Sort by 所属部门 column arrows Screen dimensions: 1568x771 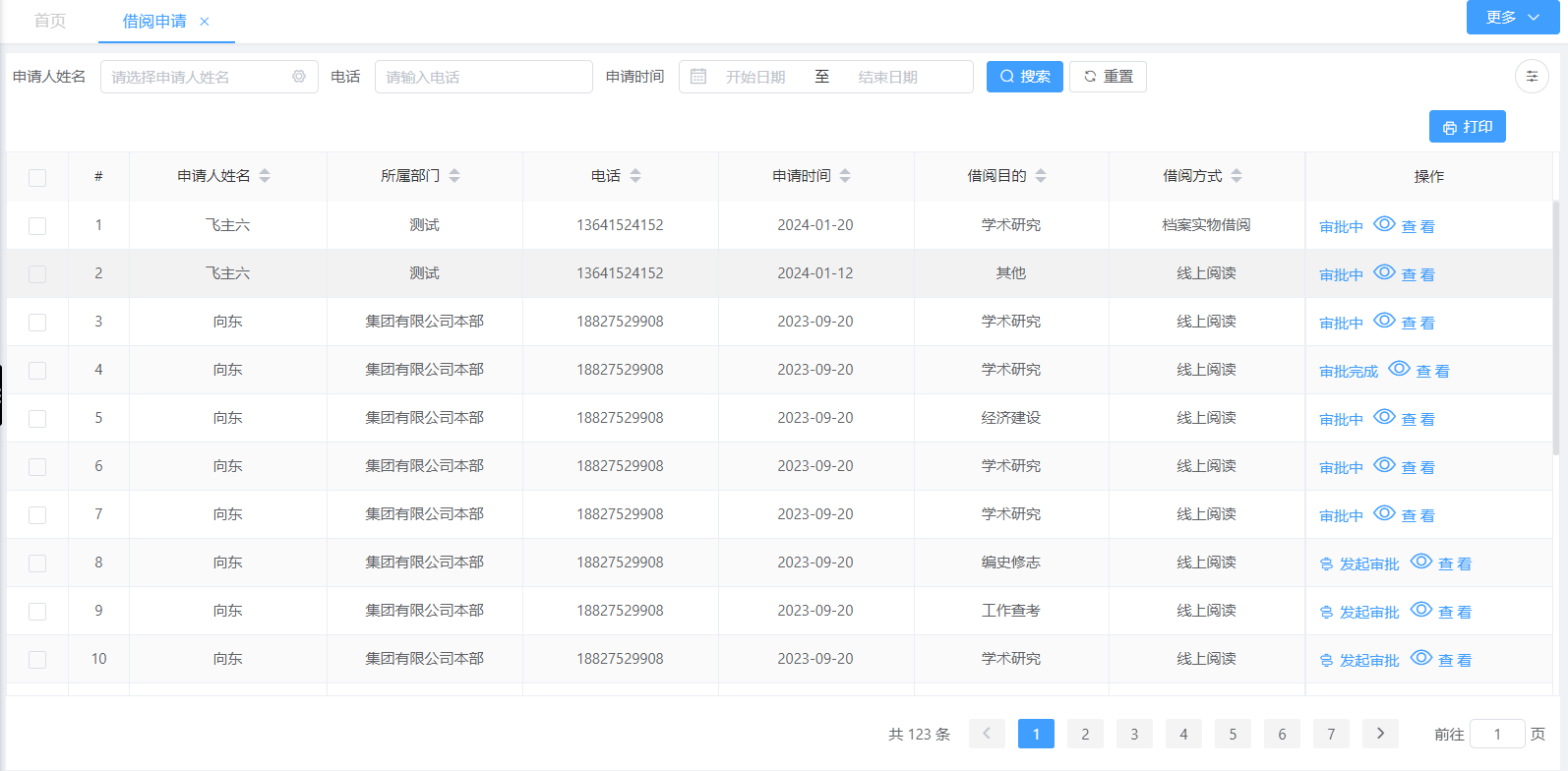click(x=454, y=176)
